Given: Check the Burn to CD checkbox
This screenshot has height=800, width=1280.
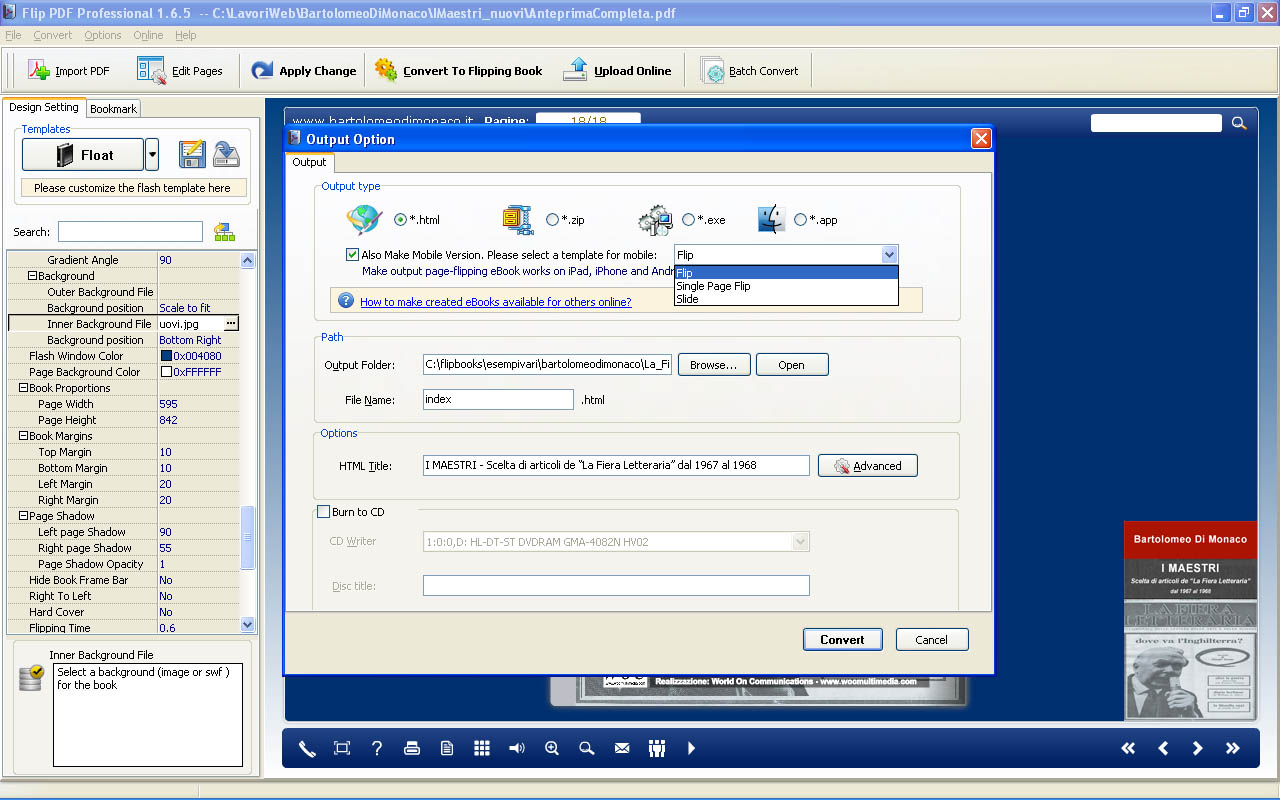Looking at the screenshot, I should point(323,512).
